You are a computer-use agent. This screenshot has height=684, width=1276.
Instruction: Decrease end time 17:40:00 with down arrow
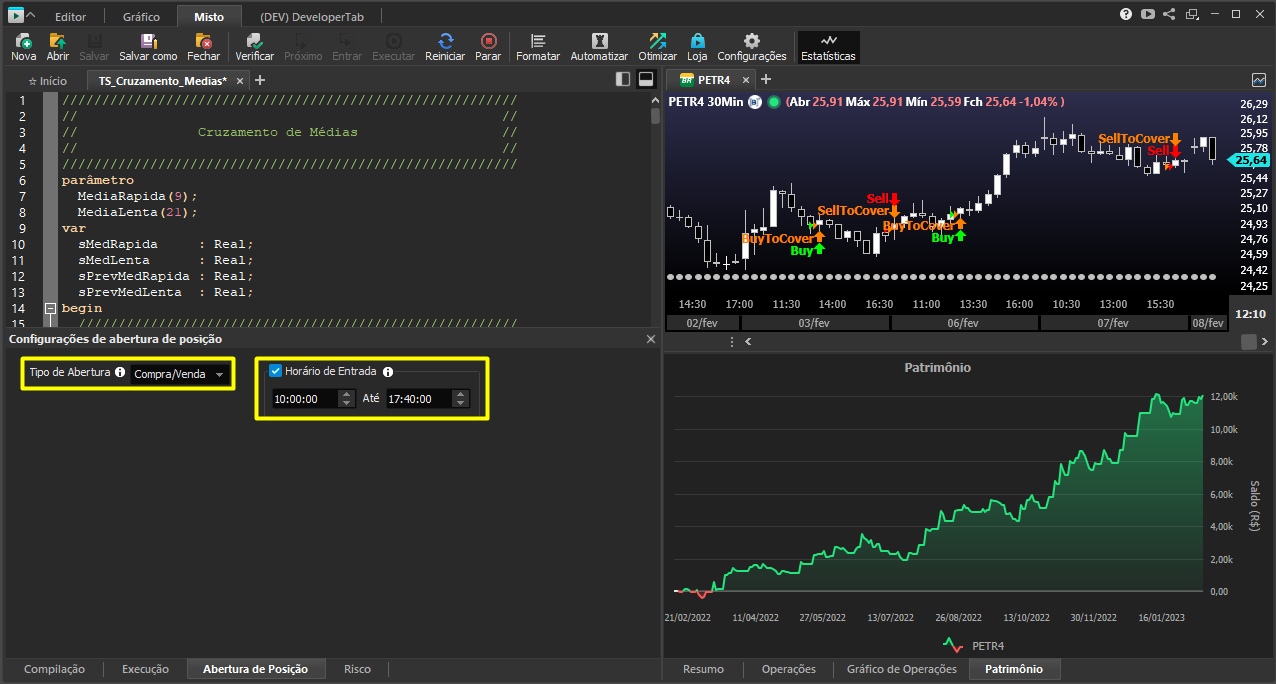click(460, 403)
